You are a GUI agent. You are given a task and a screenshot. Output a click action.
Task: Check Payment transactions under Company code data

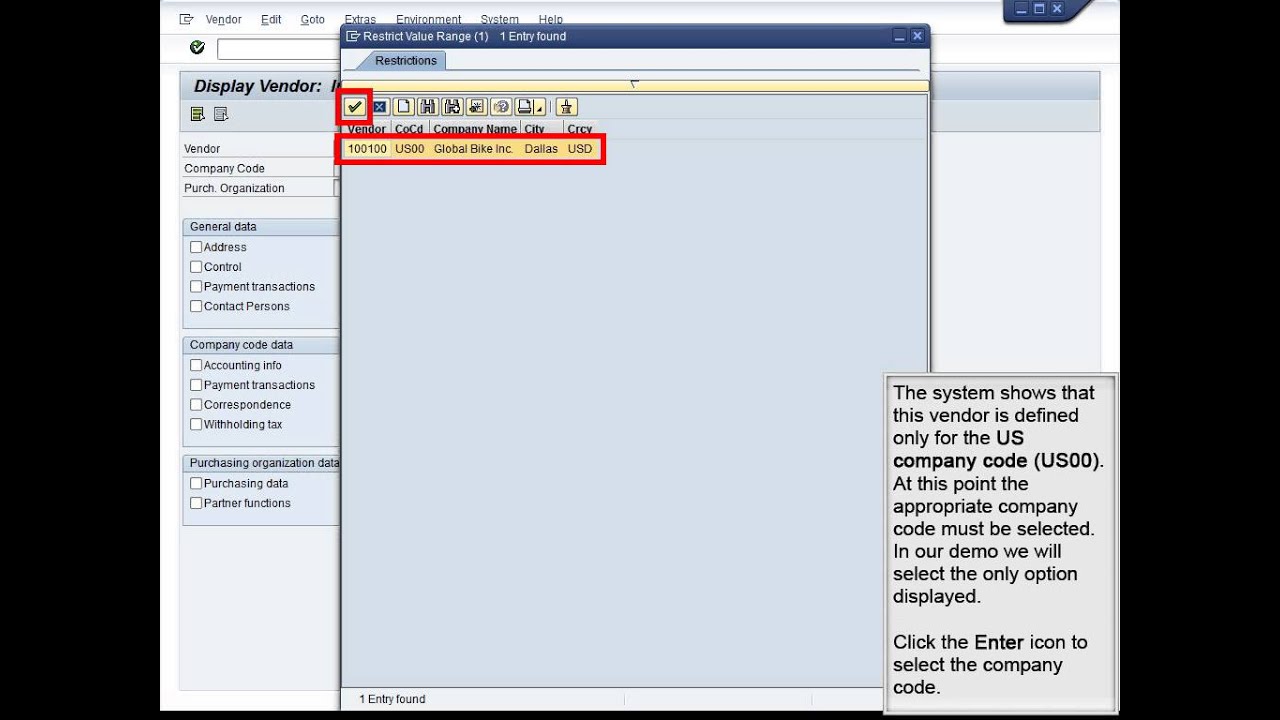(196, 385)
